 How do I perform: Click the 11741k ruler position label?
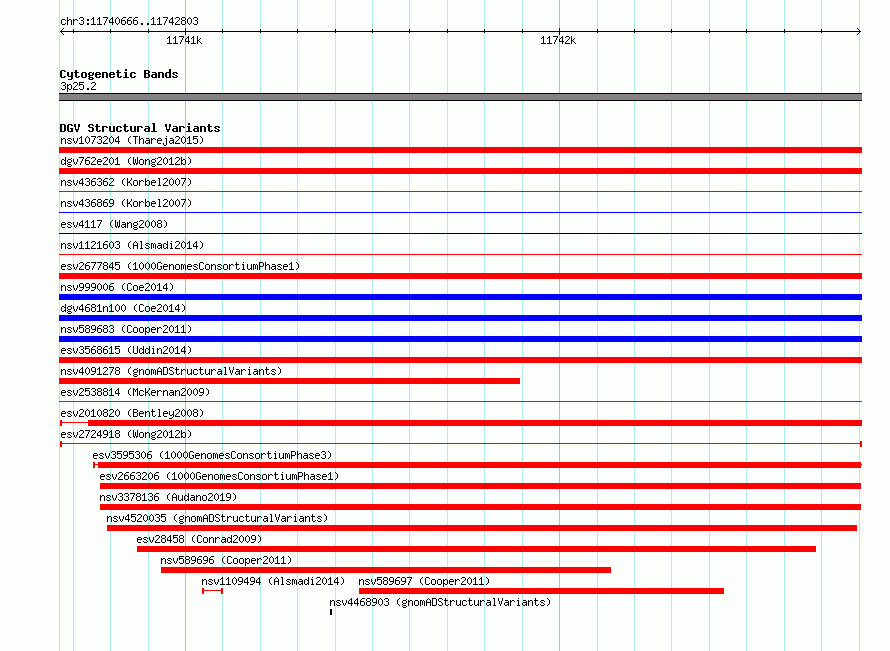click(x=184, y=40)
